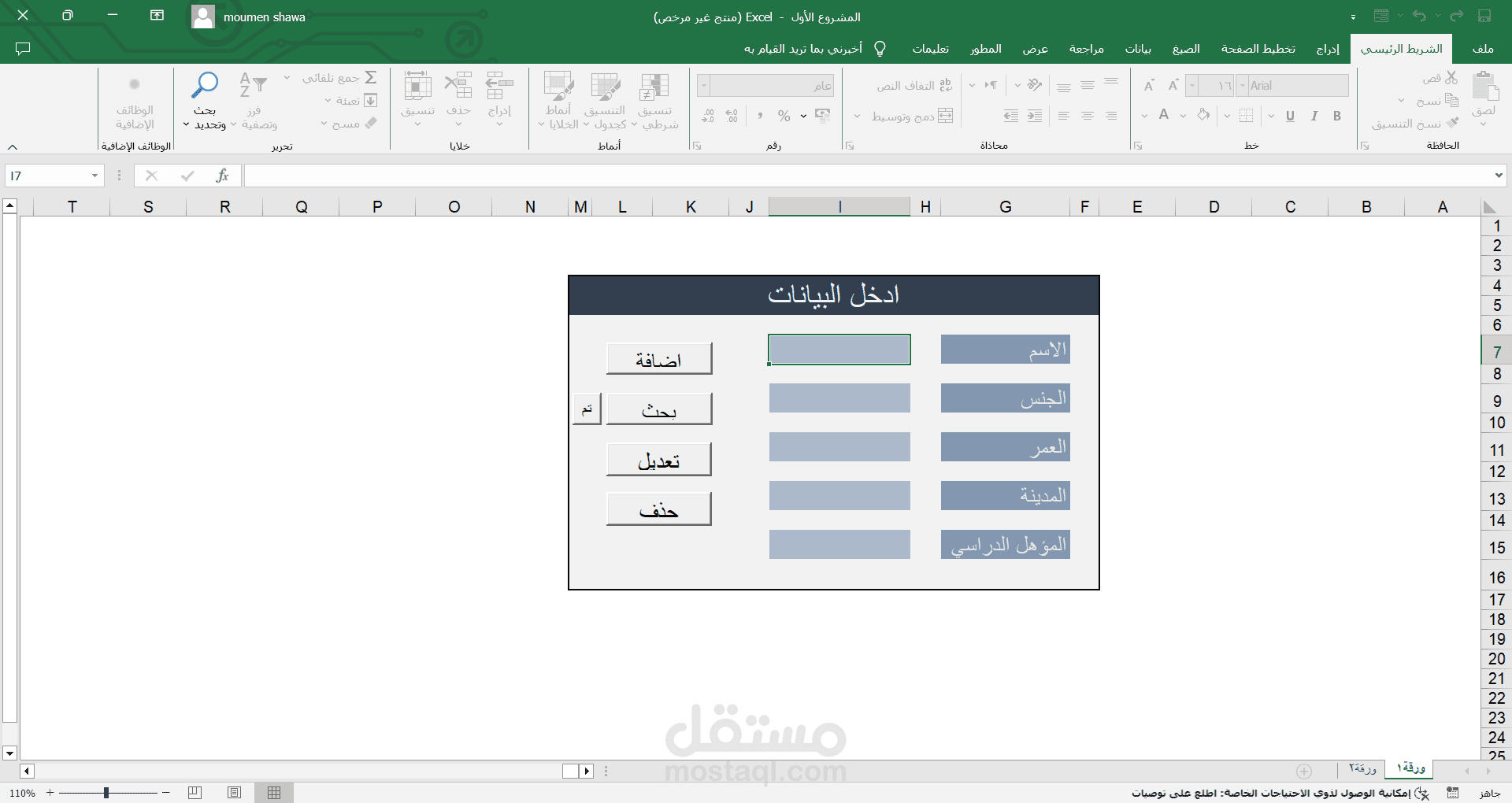Open the font size dropdown
The image size is (1512, 803).
point(1192,85)
